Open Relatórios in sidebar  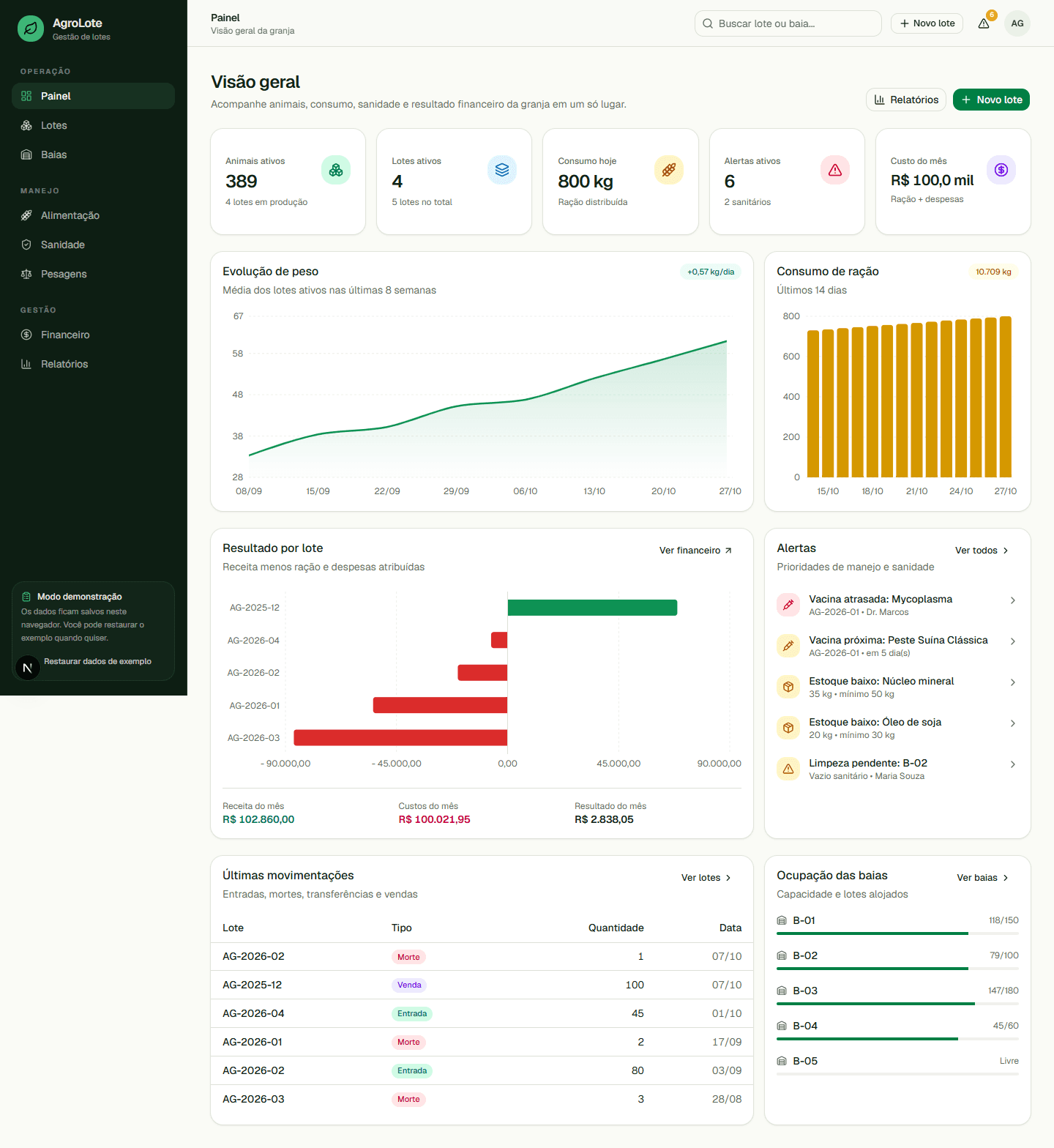93,364
